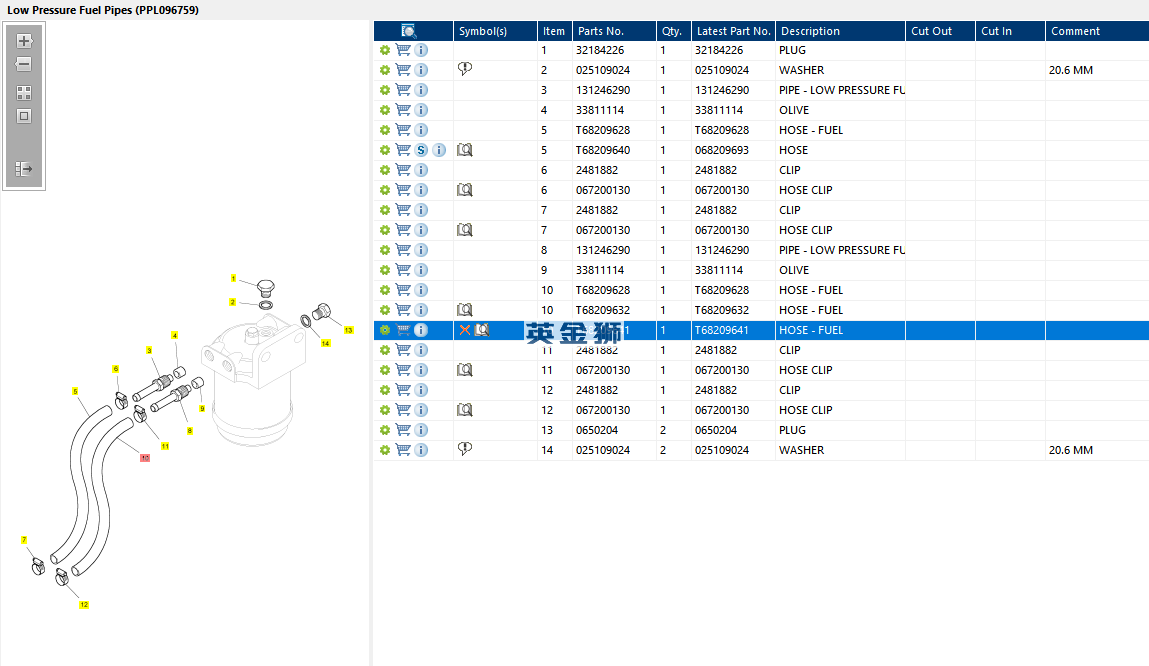Click the book-magnifier symbol on the item 6 HOSE CLIP row
Image resolution: width=1149 pixels, height=666 pixels.
tap(465, 190)
